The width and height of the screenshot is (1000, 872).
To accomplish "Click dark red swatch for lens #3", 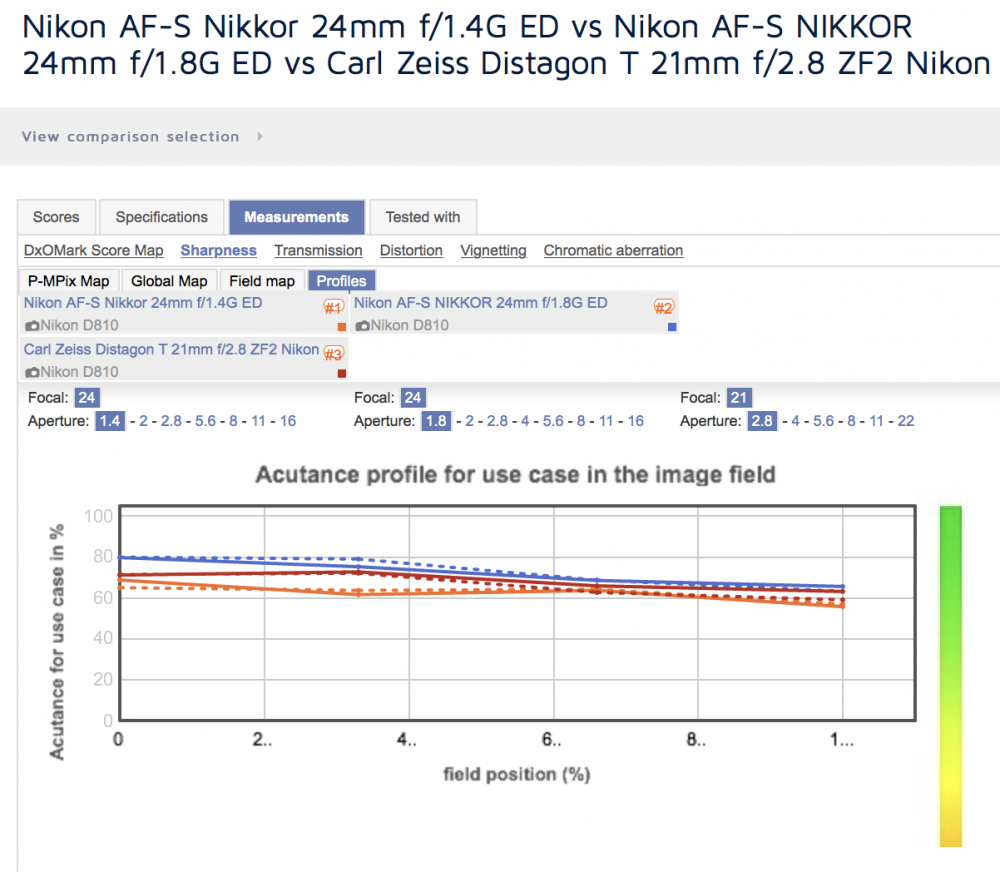I will [342, 374].
